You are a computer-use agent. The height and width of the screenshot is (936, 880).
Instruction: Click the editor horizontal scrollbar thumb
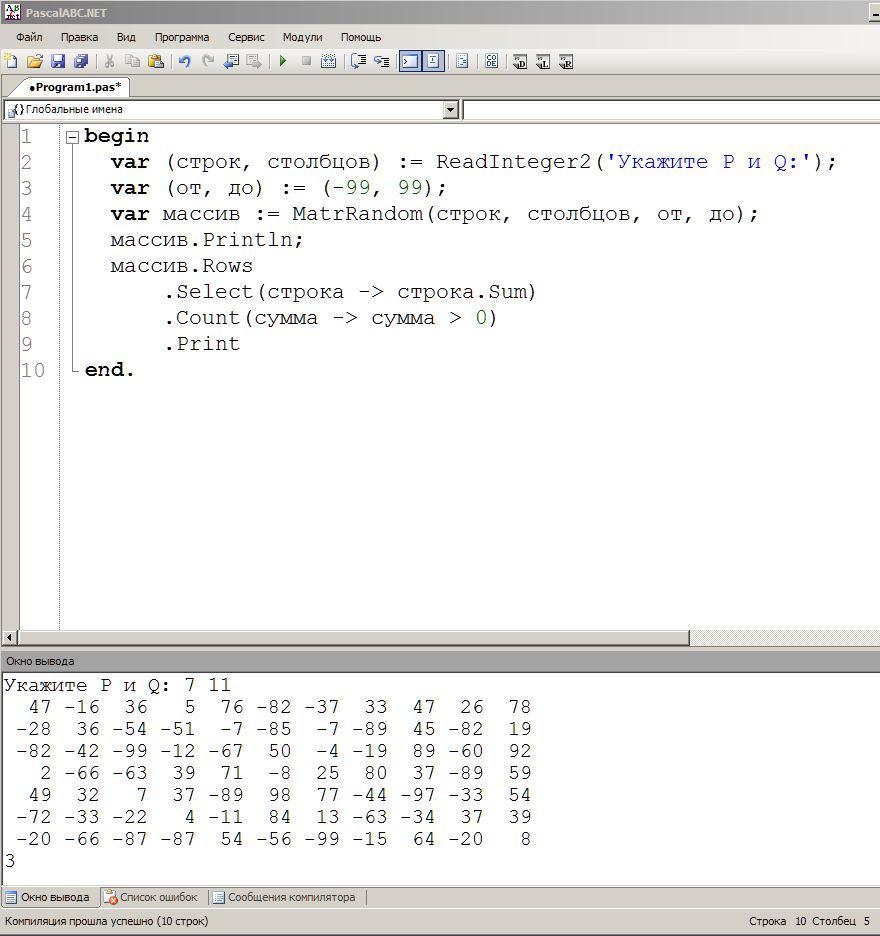pyautogui.click(x=354, y=638)
